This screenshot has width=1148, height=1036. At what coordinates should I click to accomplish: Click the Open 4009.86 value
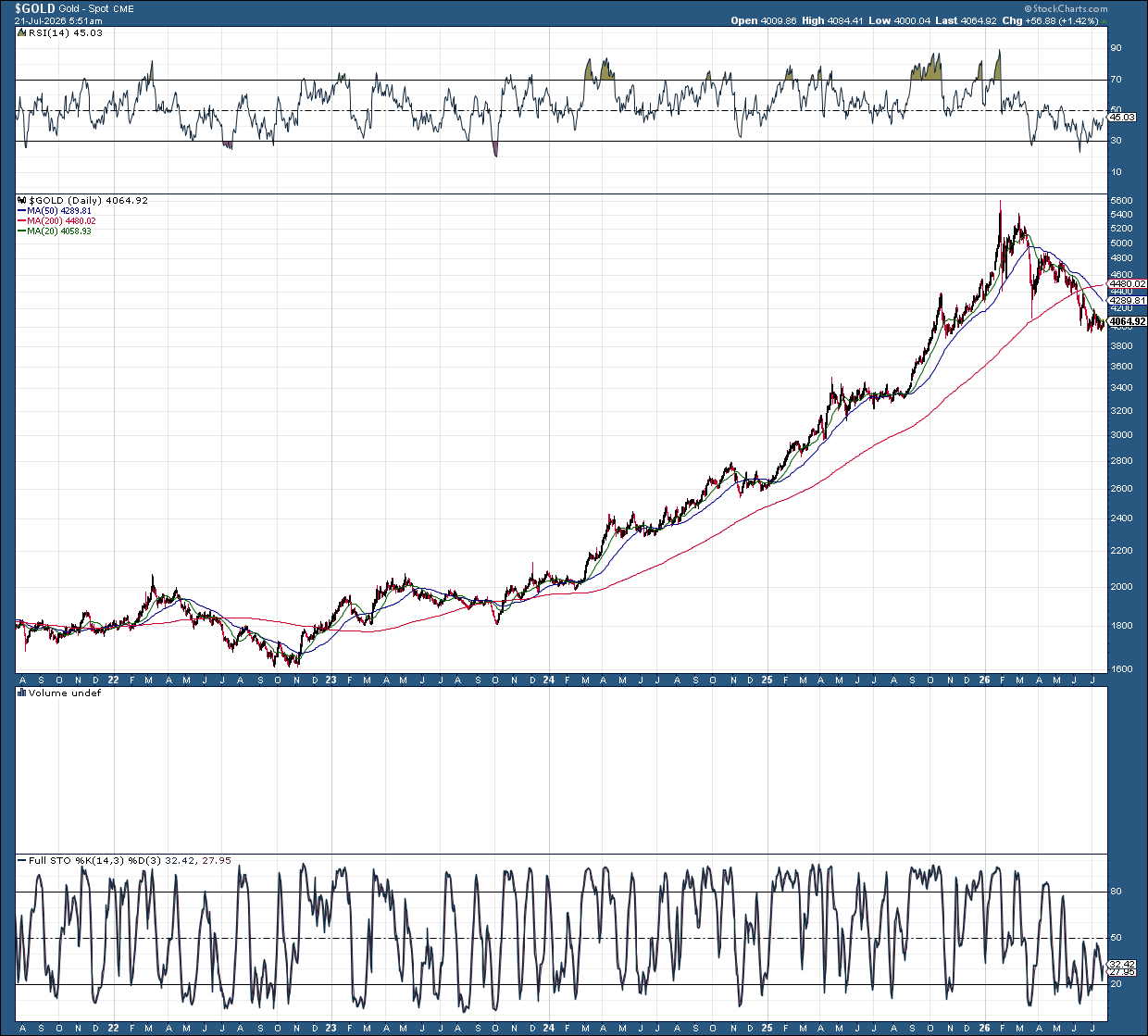coord(764,20)
